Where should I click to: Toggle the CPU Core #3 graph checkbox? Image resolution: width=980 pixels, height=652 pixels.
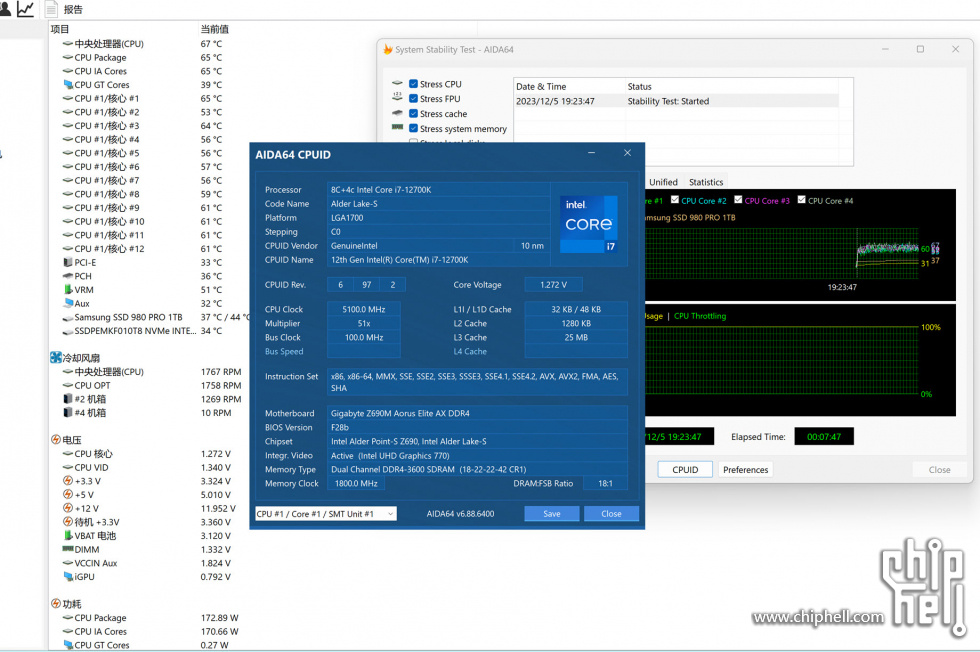738,200
